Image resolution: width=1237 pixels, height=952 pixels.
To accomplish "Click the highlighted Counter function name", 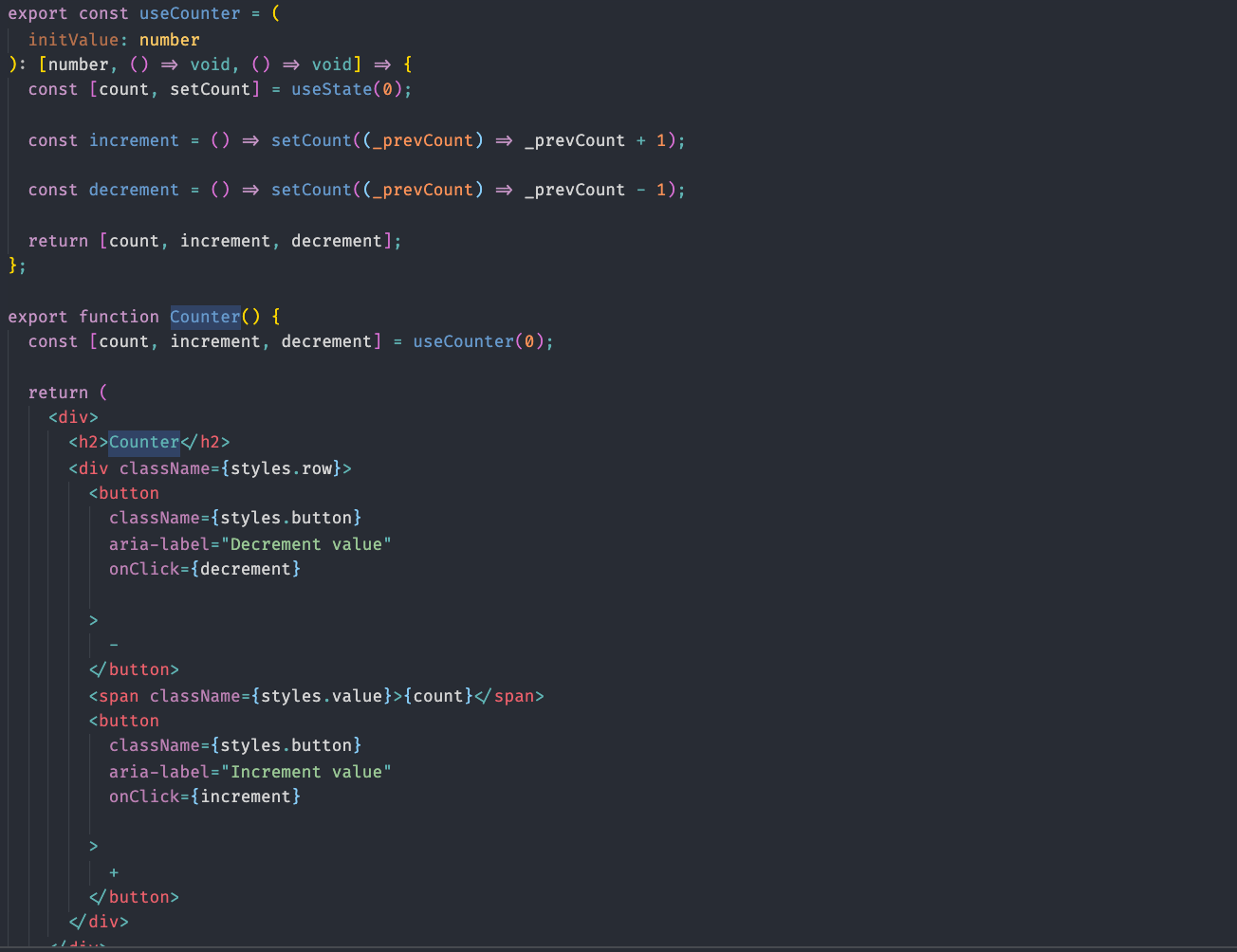I will coord(204,316).
